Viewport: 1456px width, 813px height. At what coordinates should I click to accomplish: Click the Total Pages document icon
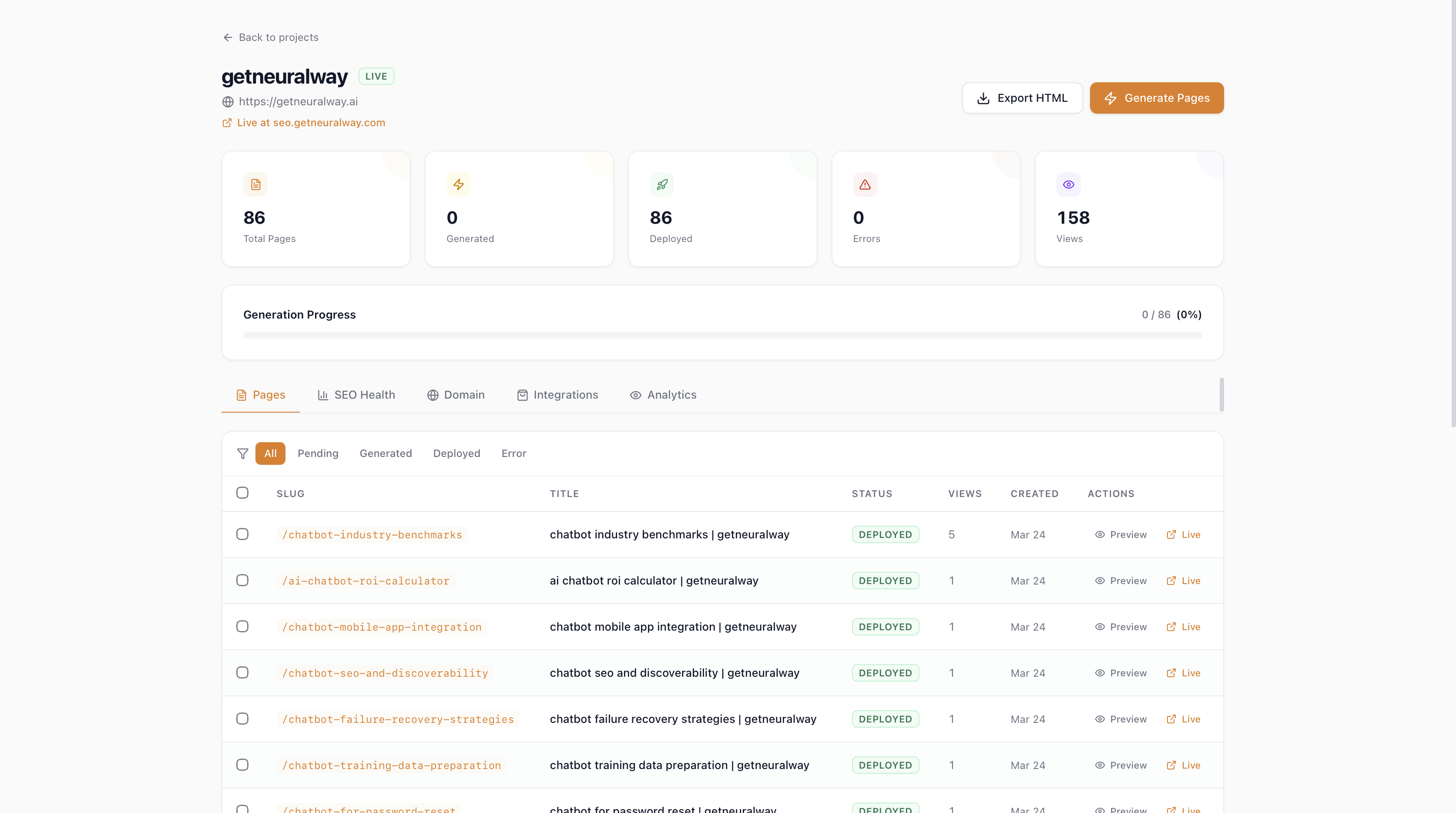[255, 185]
